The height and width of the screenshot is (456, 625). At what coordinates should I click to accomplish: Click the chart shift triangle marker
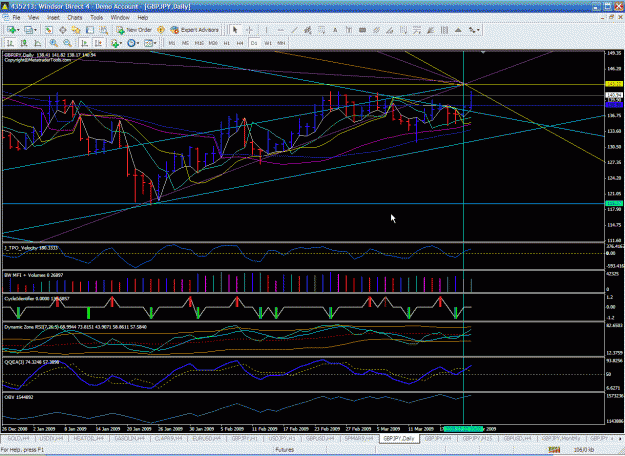point(483,52)
